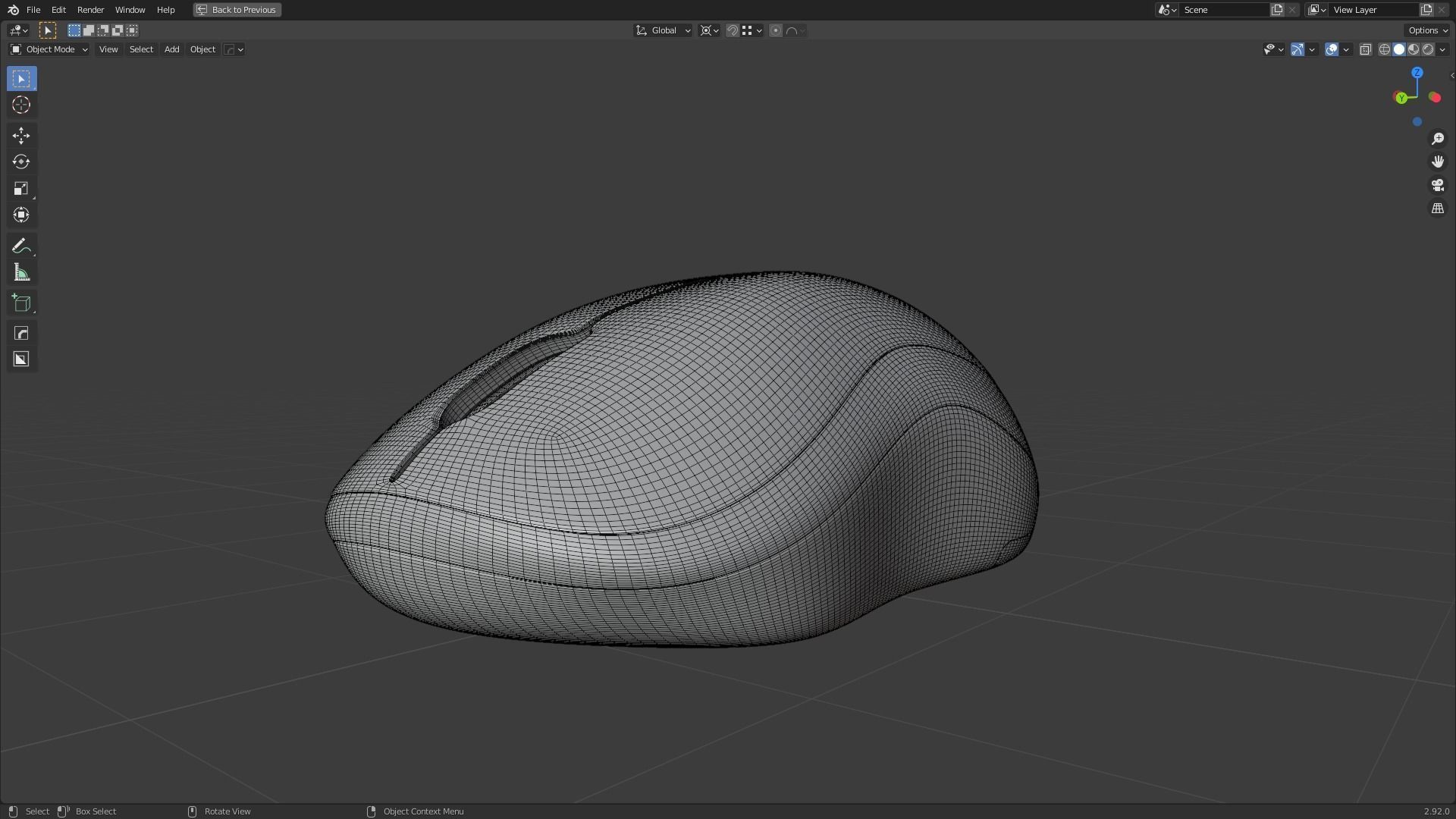Screen dimensions: 1456x819
Task: Click the Back to Previous button
Action: point(237,10)
